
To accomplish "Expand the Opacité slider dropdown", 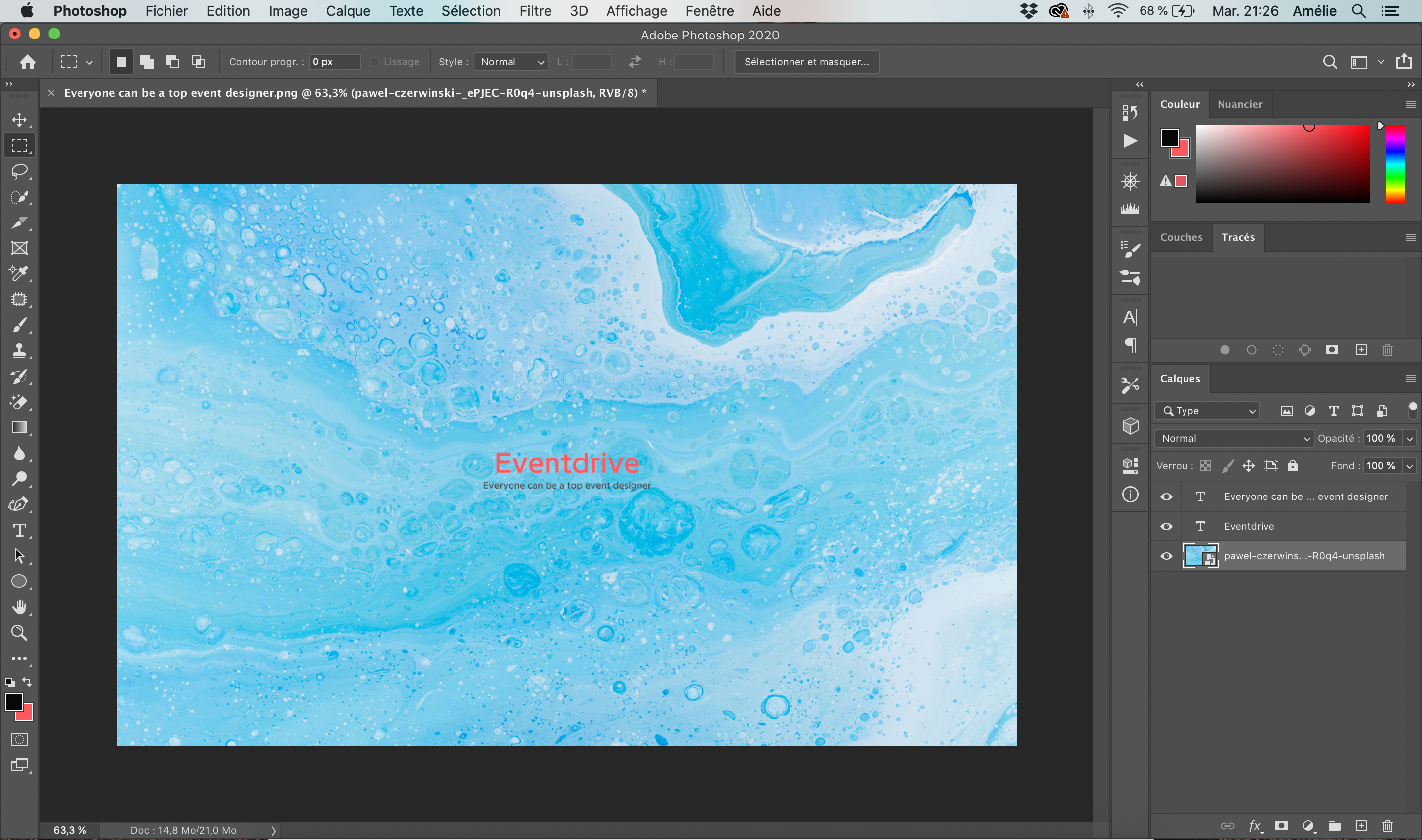I will [x=1410, y=438].
